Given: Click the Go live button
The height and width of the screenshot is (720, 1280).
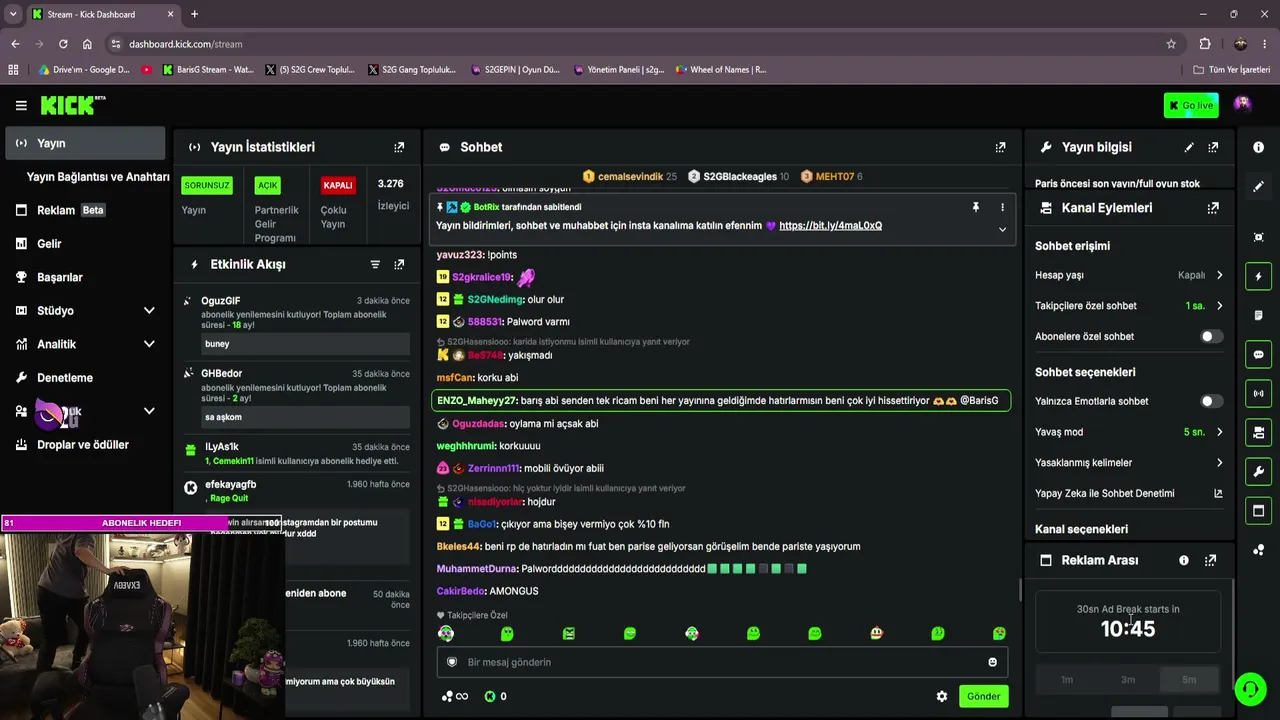Looking at the screenshot, I should tap(1191, 105).
